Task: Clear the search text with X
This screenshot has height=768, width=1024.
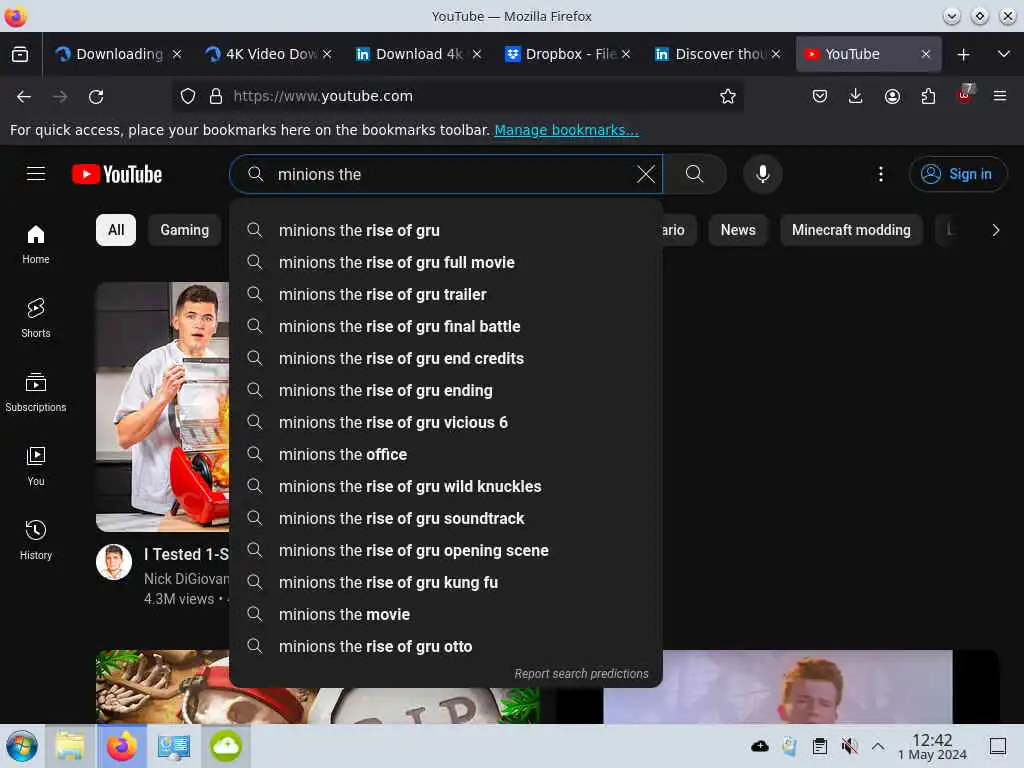Action: tap(645, 174)
